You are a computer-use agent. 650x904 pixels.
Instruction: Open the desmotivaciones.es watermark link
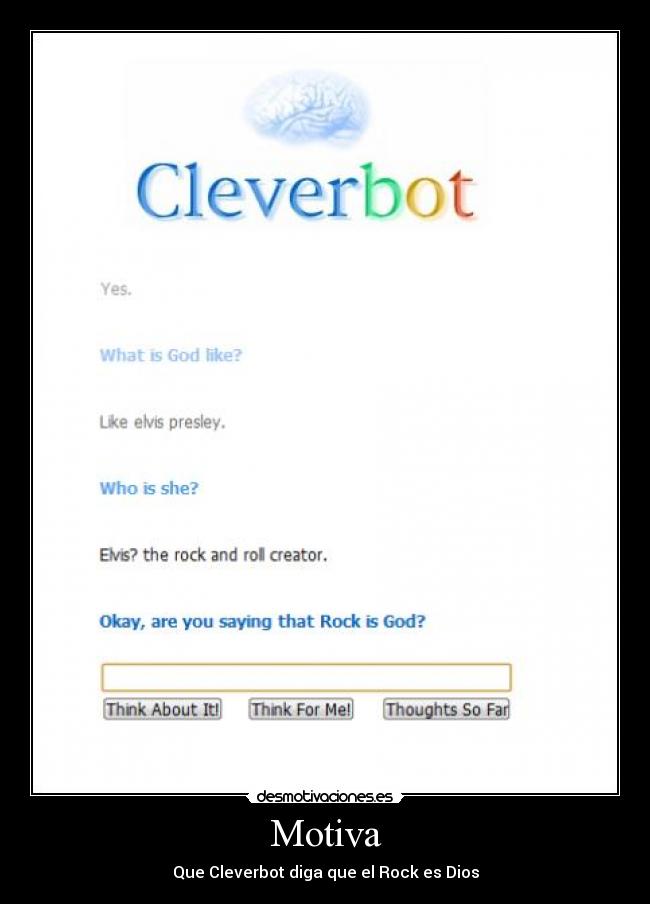(x=325, y=797)
